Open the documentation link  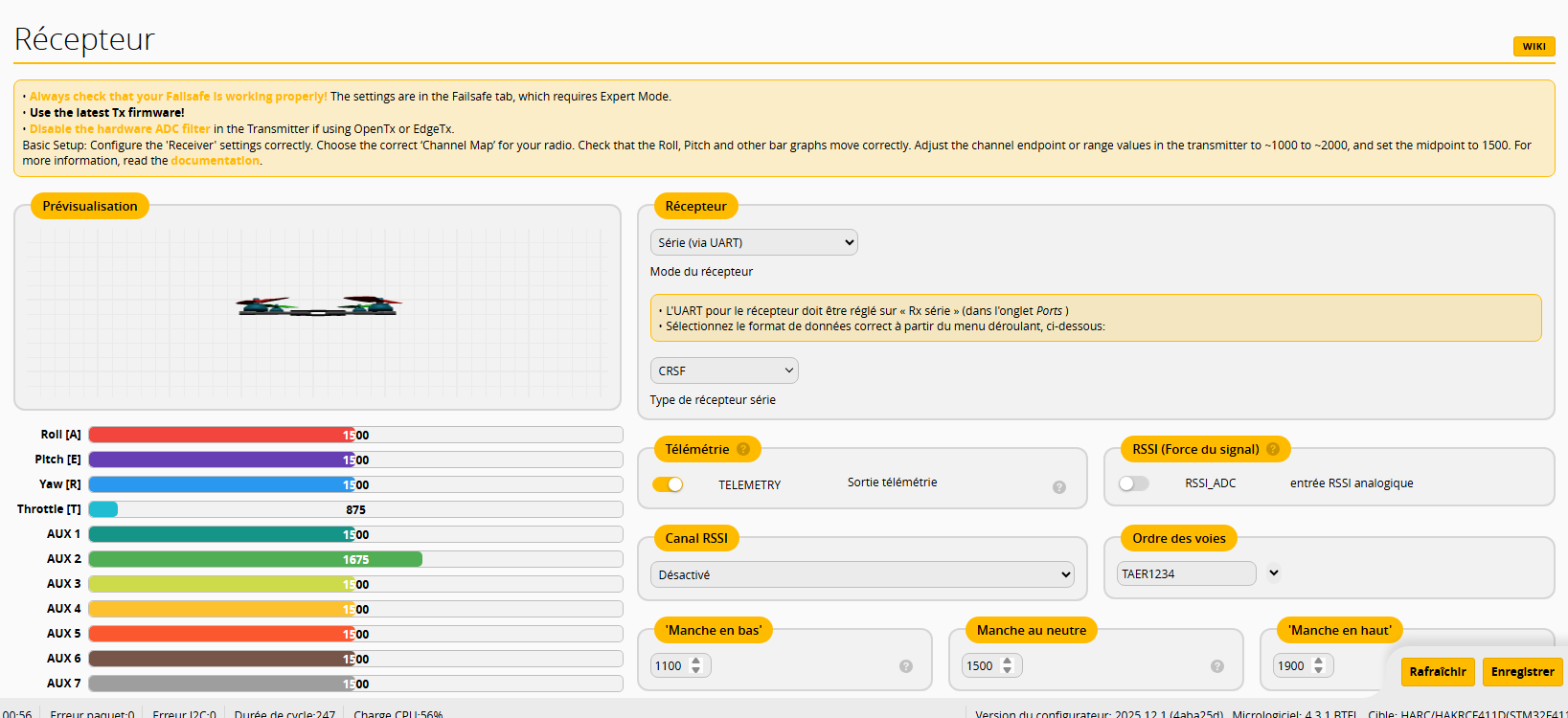click(x=215, y=161)
